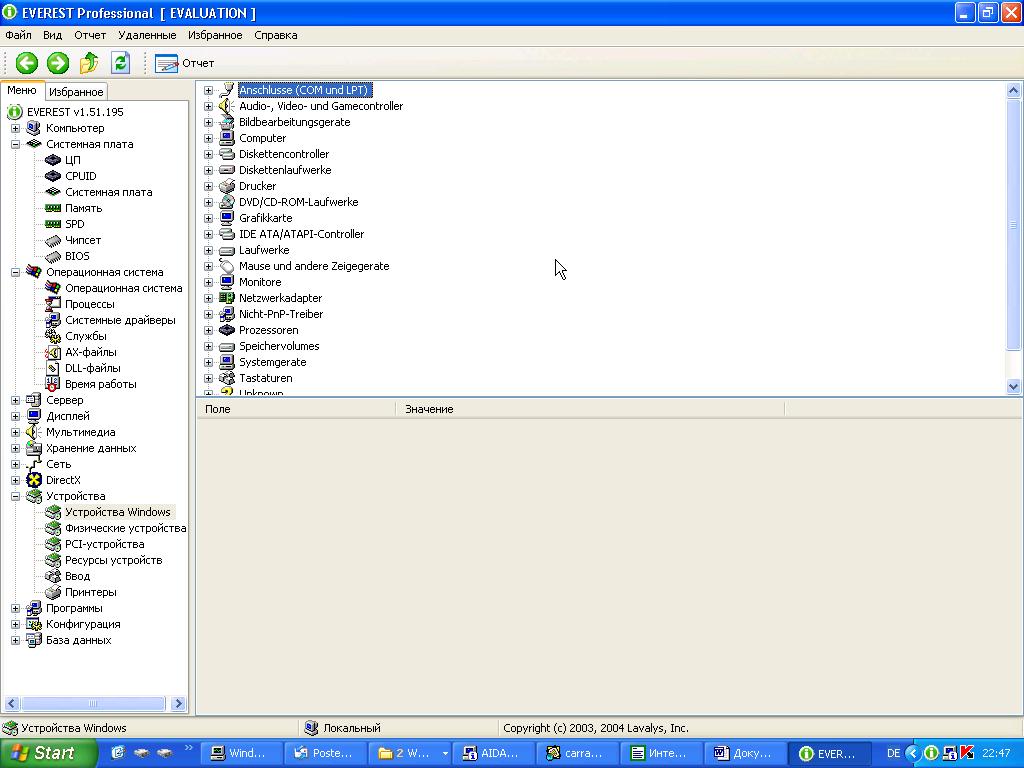Click the Netzwerkadapter network card icon
Image resolution: width=1024 pixels, height=768 pixels.
click(227, 298)
